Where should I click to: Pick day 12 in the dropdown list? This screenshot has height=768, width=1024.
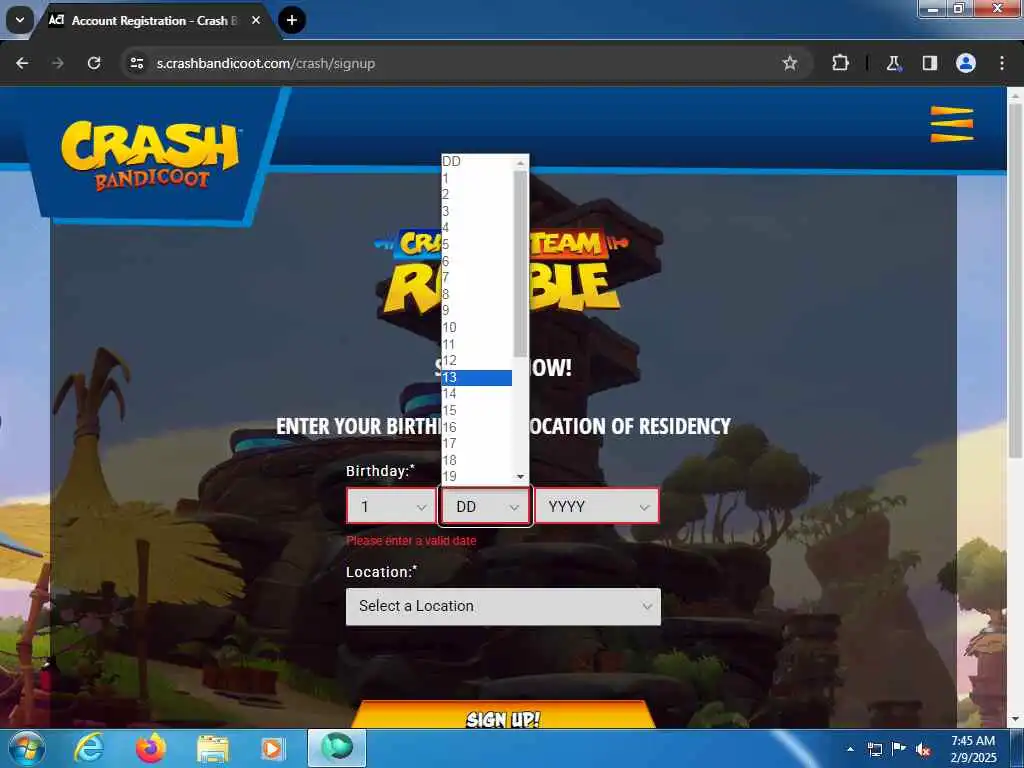pyautogui.click(x=477, y=360)
